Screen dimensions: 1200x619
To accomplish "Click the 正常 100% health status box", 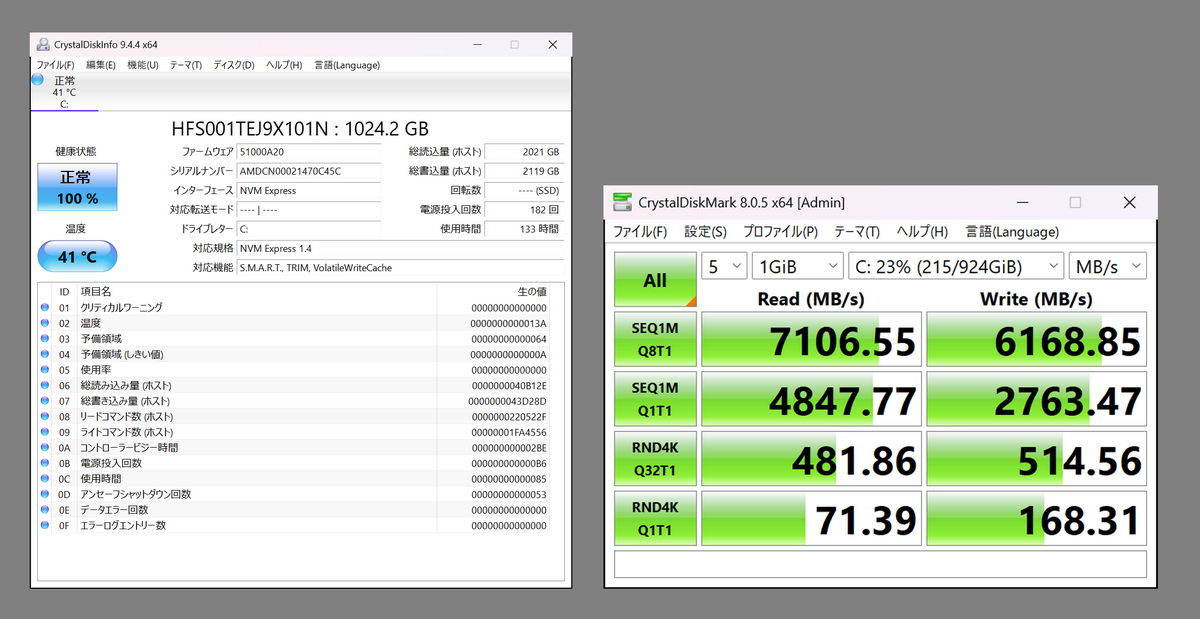I will [x=77, y=188].
